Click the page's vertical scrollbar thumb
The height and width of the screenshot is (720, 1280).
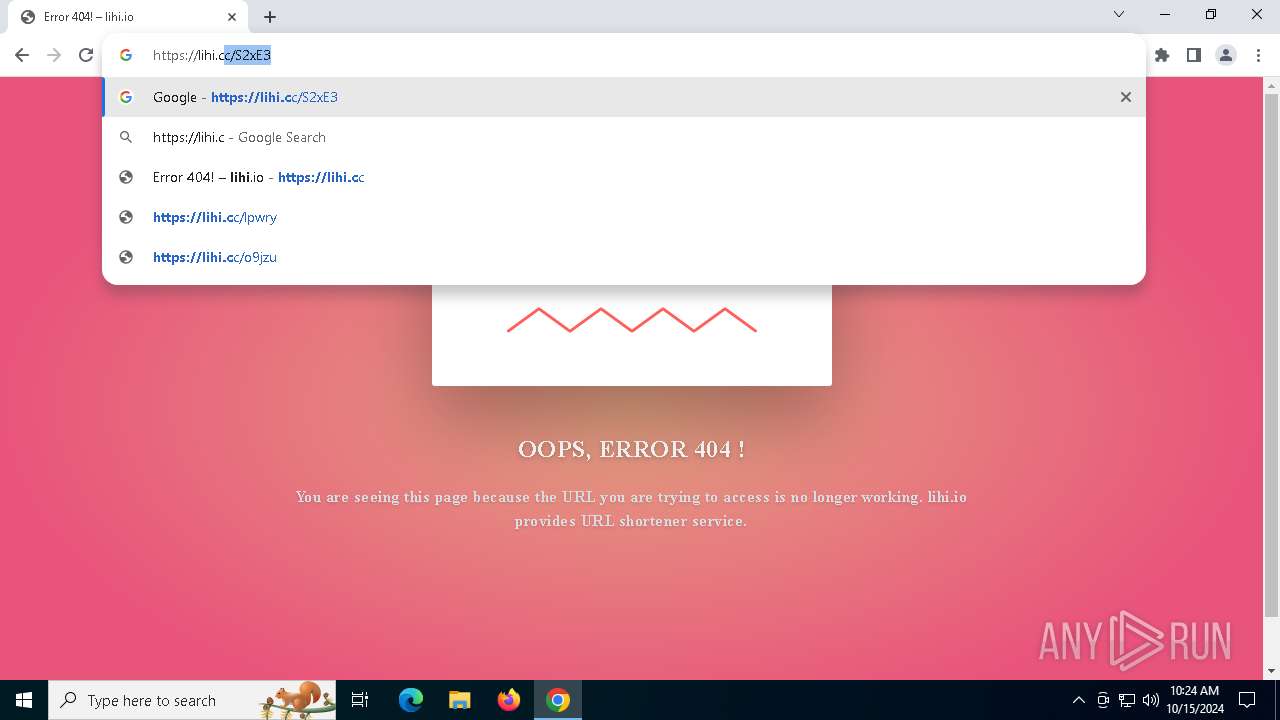click(1271, 355)
